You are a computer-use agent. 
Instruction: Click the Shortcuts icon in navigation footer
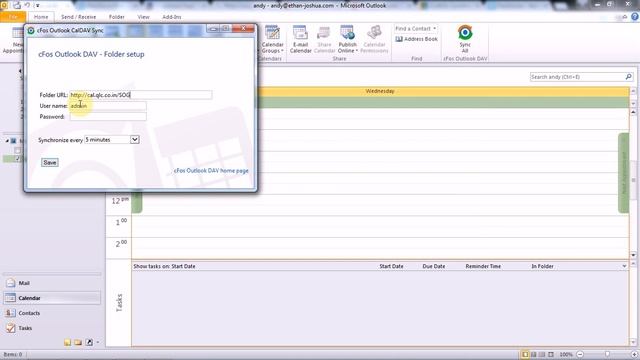coord(89,342)
